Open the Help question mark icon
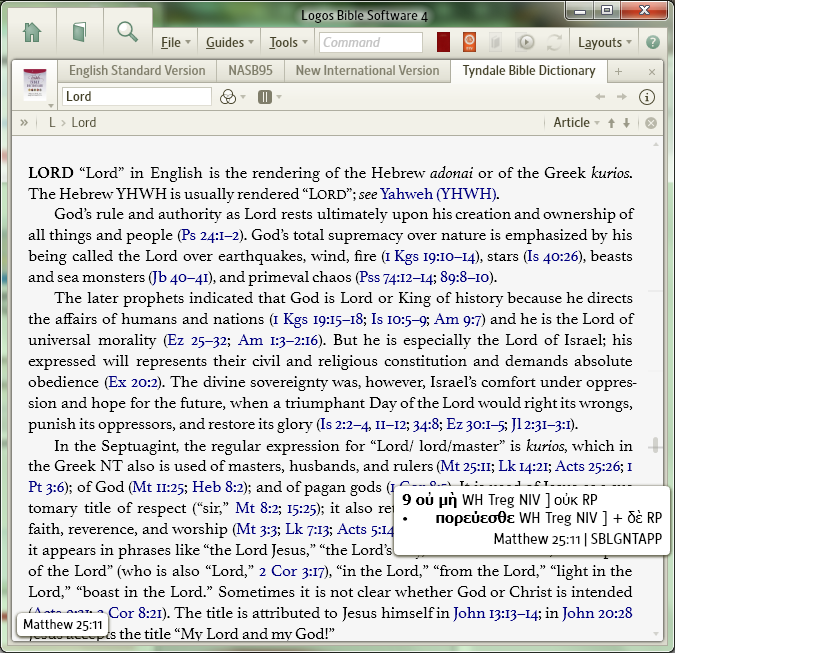 pos(652,42)
